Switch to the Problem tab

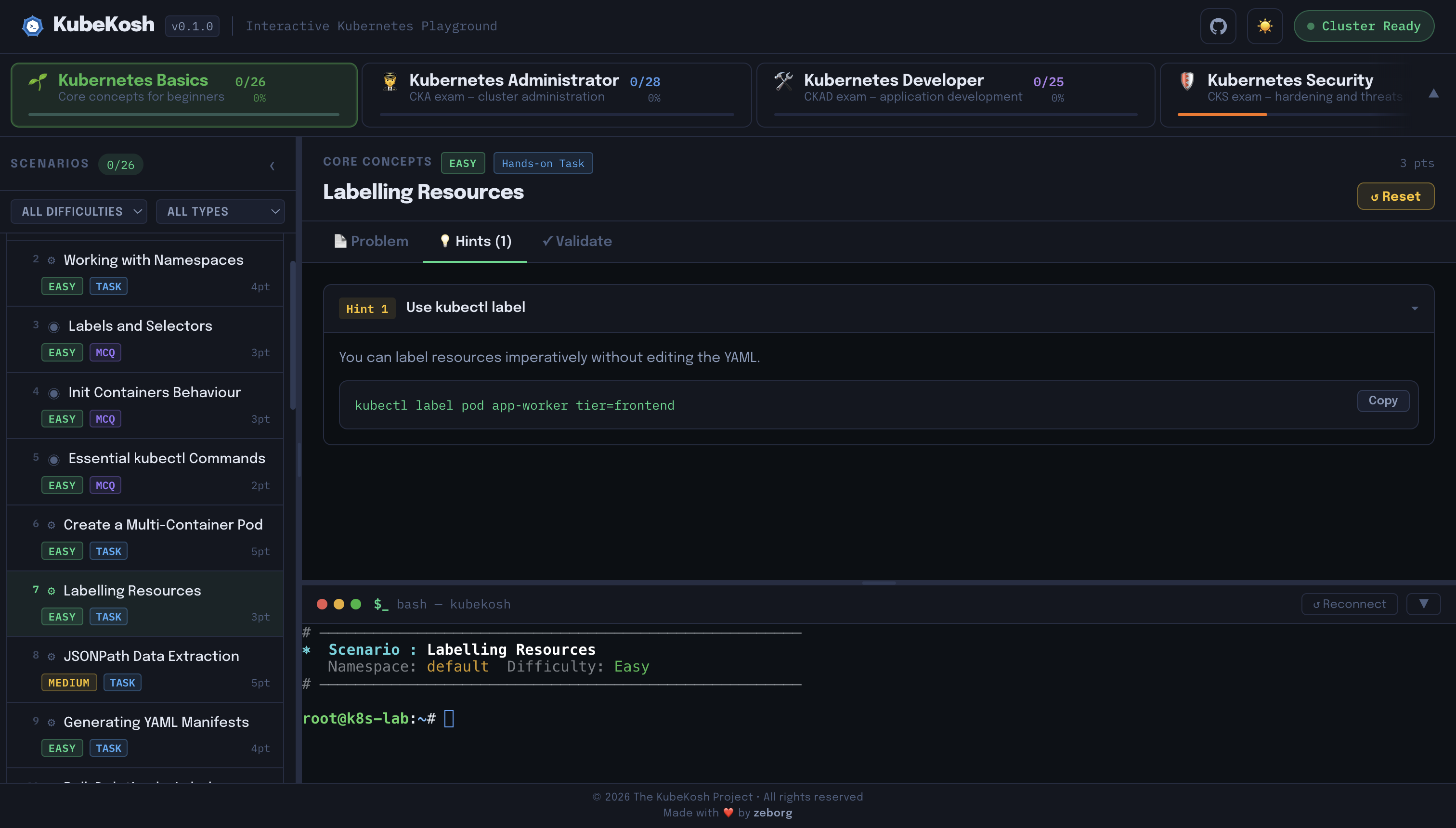pos(371,241)
